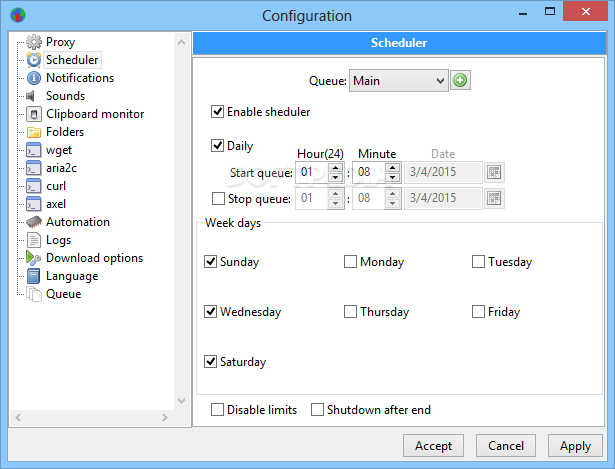Click the Start queue minute field
615x469 pixels.
[x=369, y=172]
